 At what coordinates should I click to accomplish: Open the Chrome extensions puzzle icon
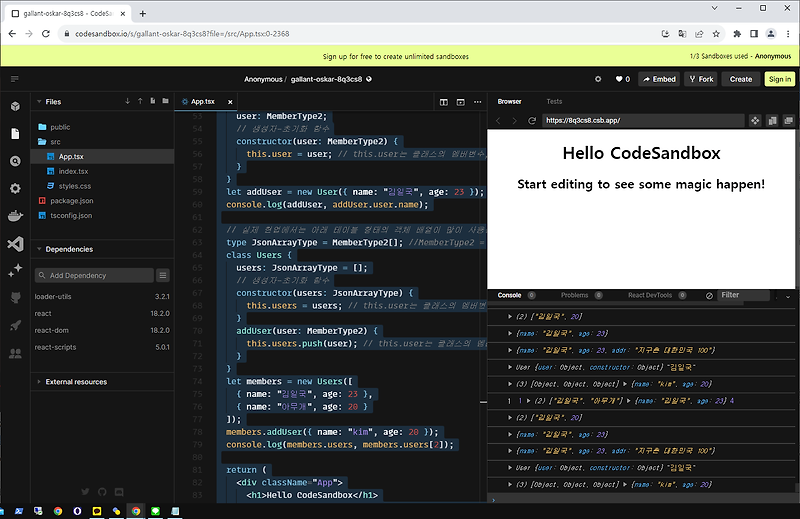point(737,34)
